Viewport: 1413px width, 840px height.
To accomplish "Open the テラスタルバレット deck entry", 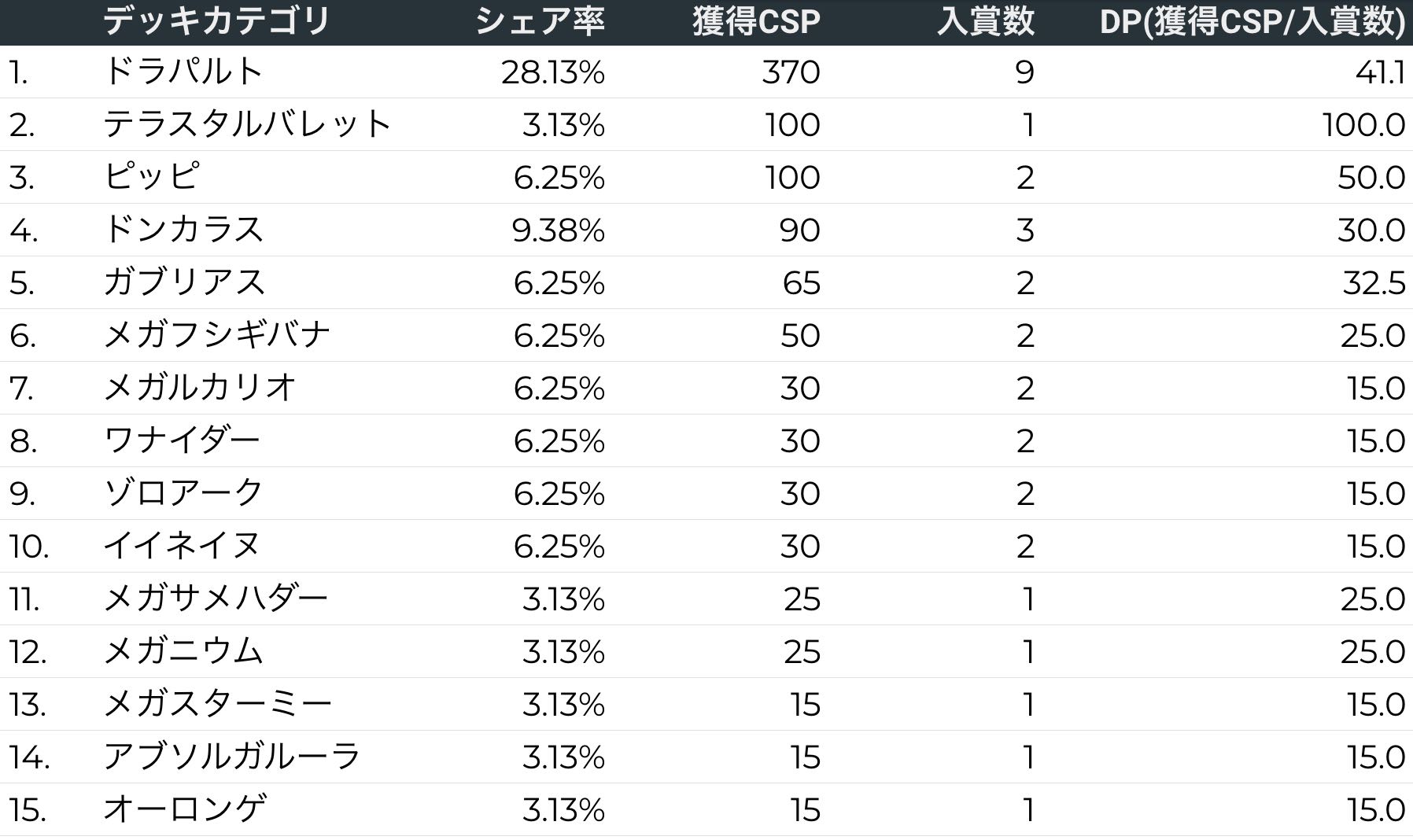I will (x=247, y=124).
